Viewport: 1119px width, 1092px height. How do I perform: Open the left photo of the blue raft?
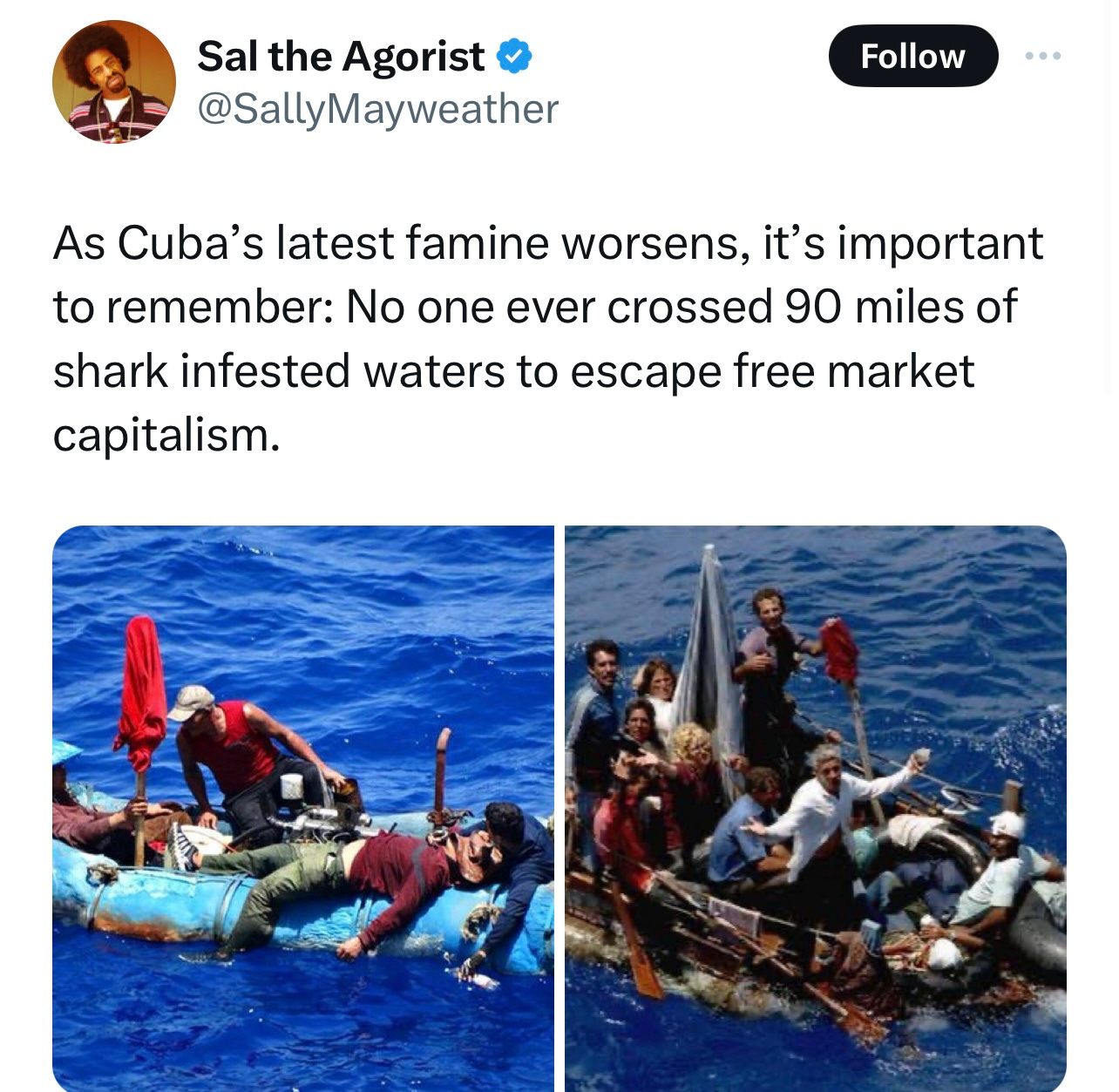pyautogui.click(x=303, y=808)
